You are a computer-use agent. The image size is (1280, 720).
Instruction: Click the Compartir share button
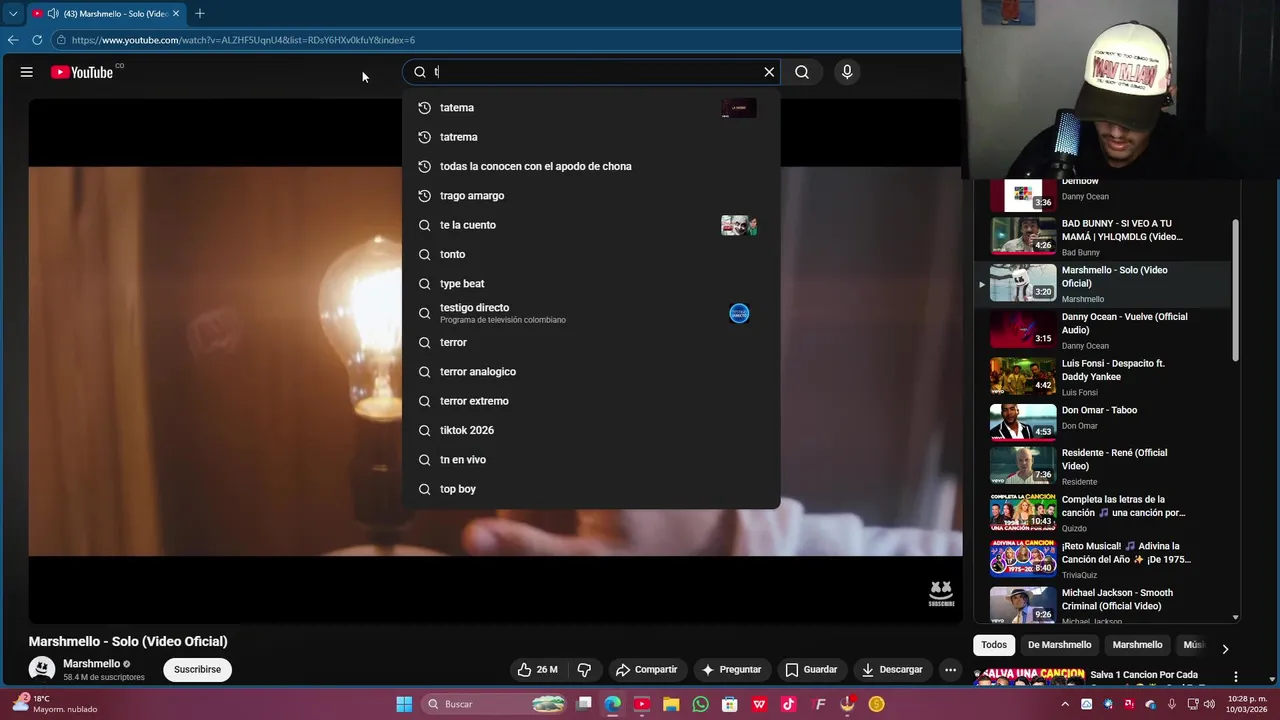pyautogui.click(x=647, y=670)
